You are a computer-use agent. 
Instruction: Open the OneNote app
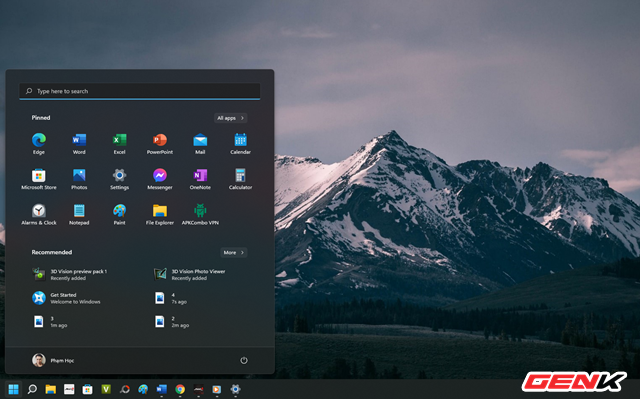(200, 179)
